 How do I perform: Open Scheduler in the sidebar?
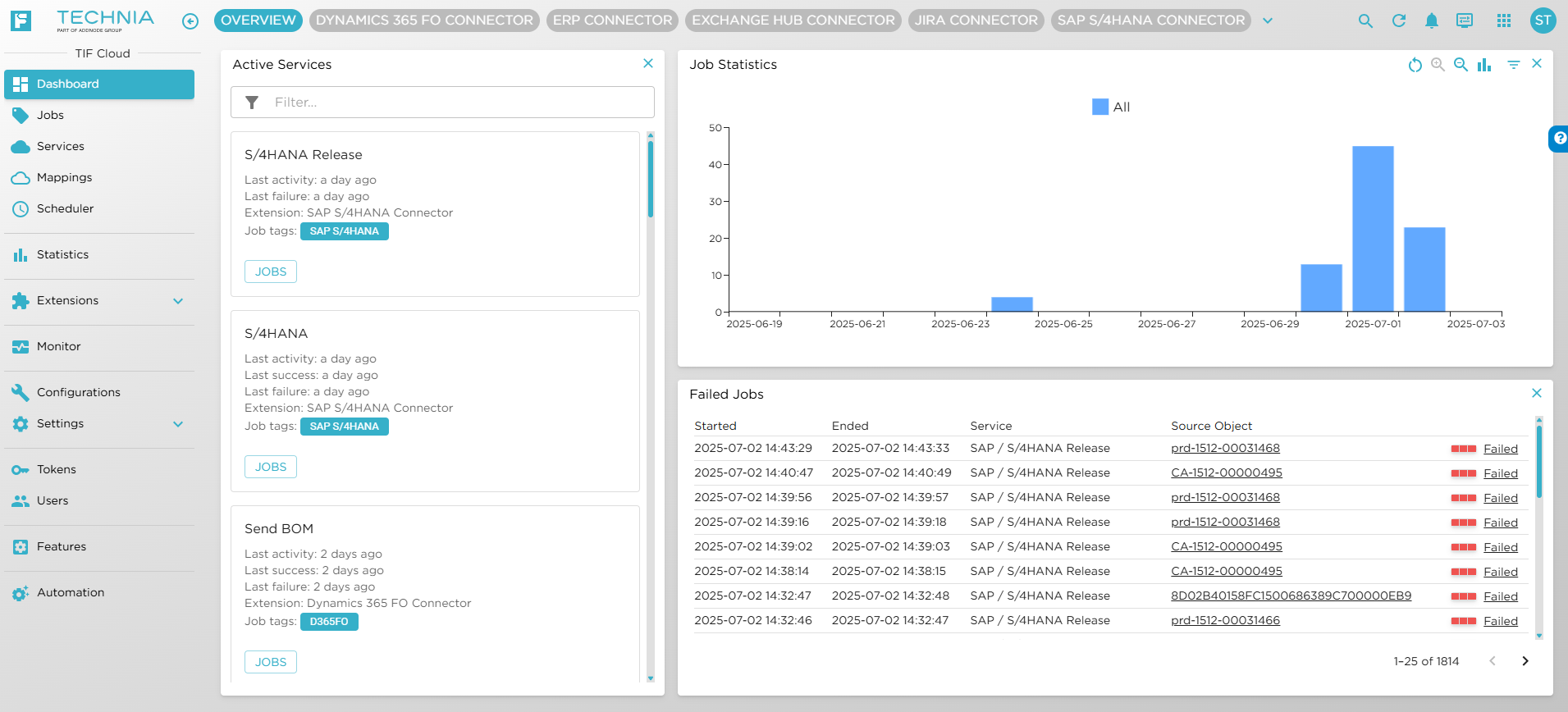65,209
